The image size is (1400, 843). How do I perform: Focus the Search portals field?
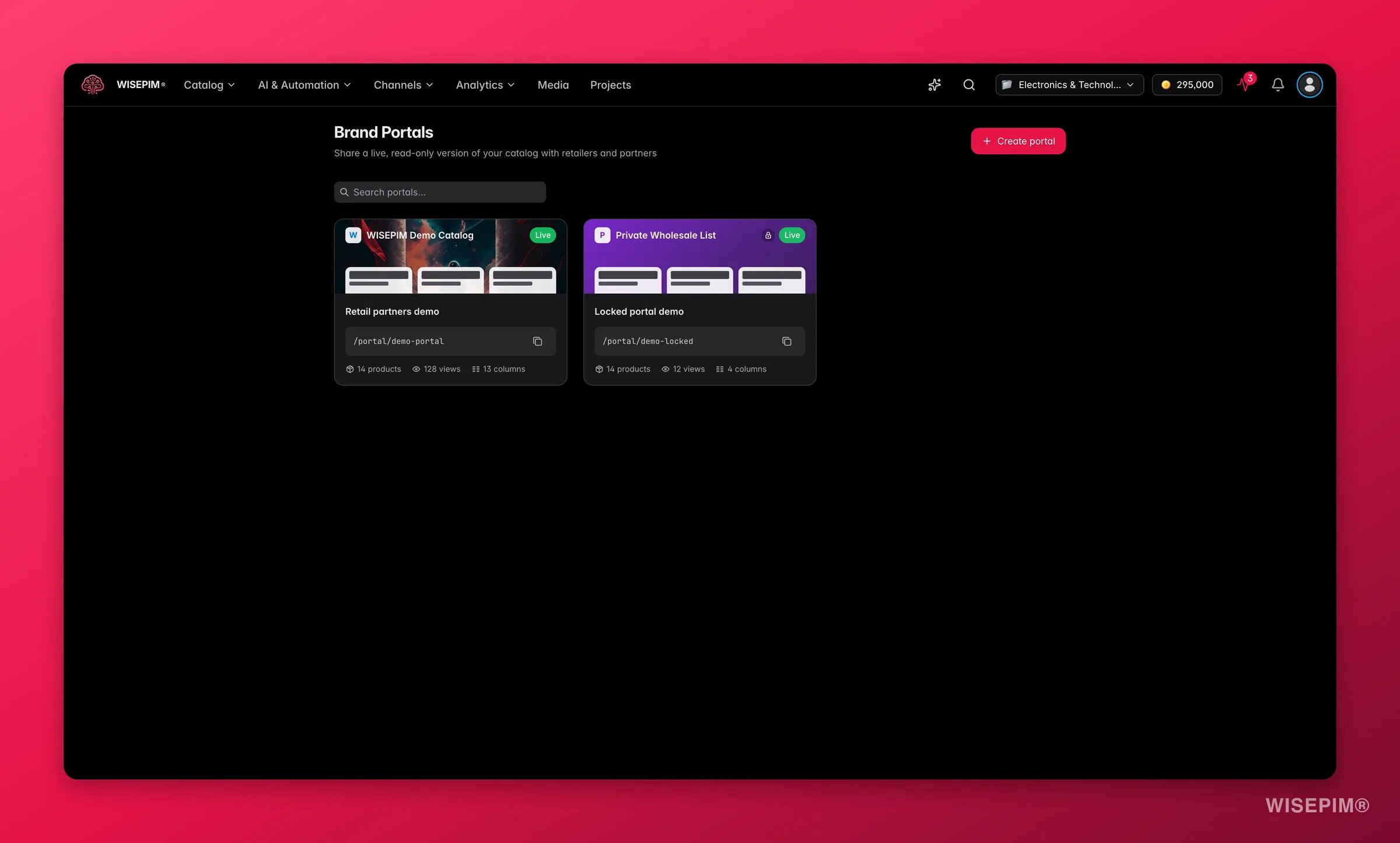(x=440, y=192)
